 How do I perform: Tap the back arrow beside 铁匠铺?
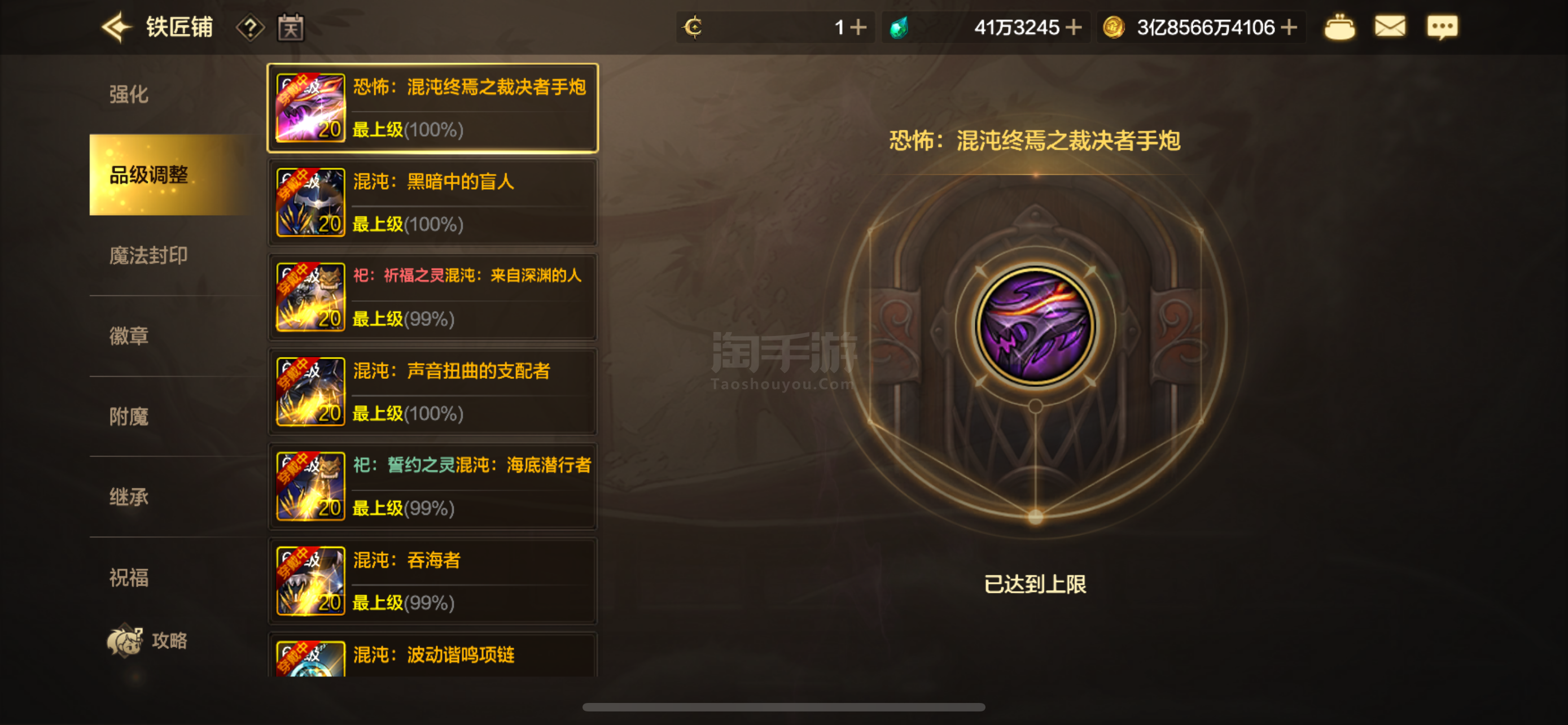click(x=116, y=28)
